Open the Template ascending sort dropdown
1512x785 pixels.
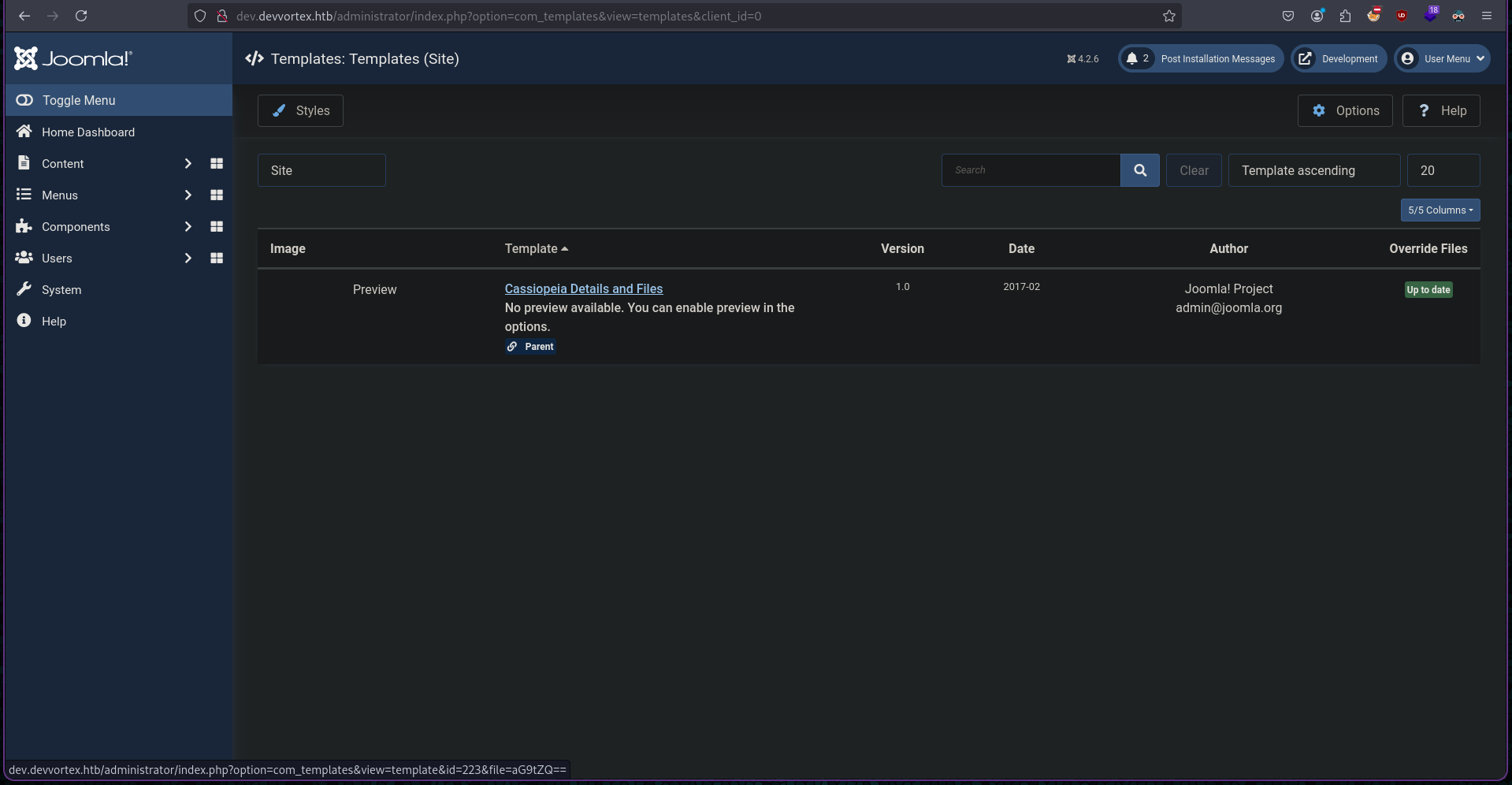[x=1314, y=170]
